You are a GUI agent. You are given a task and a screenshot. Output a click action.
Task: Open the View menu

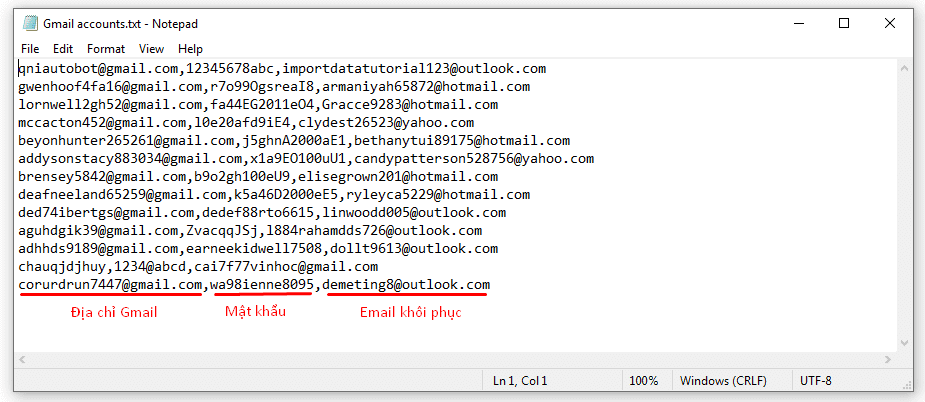(152, 49)
